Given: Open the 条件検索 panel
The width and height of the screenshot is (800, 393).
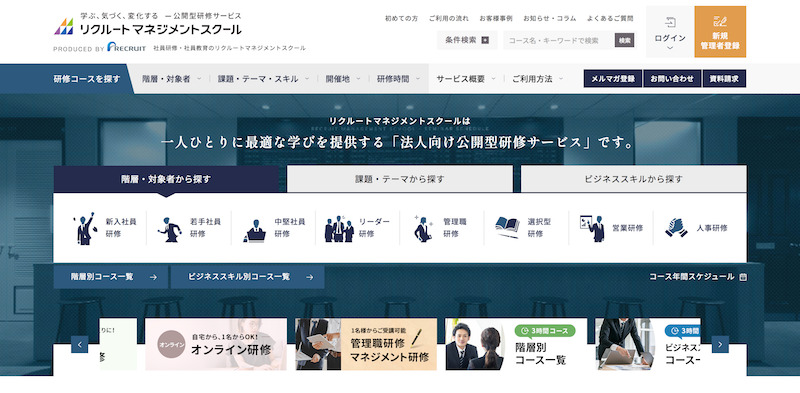Looking at the screenshot, I should 467,40.
